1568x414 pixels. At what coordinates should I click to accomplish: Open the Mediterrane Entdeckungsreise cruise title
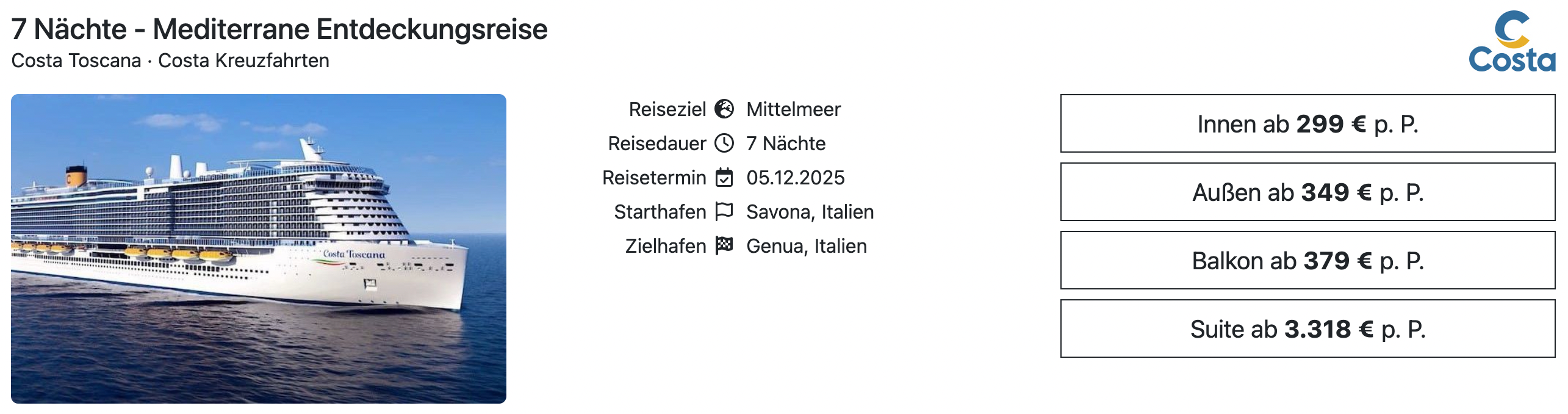pos(279,29)
